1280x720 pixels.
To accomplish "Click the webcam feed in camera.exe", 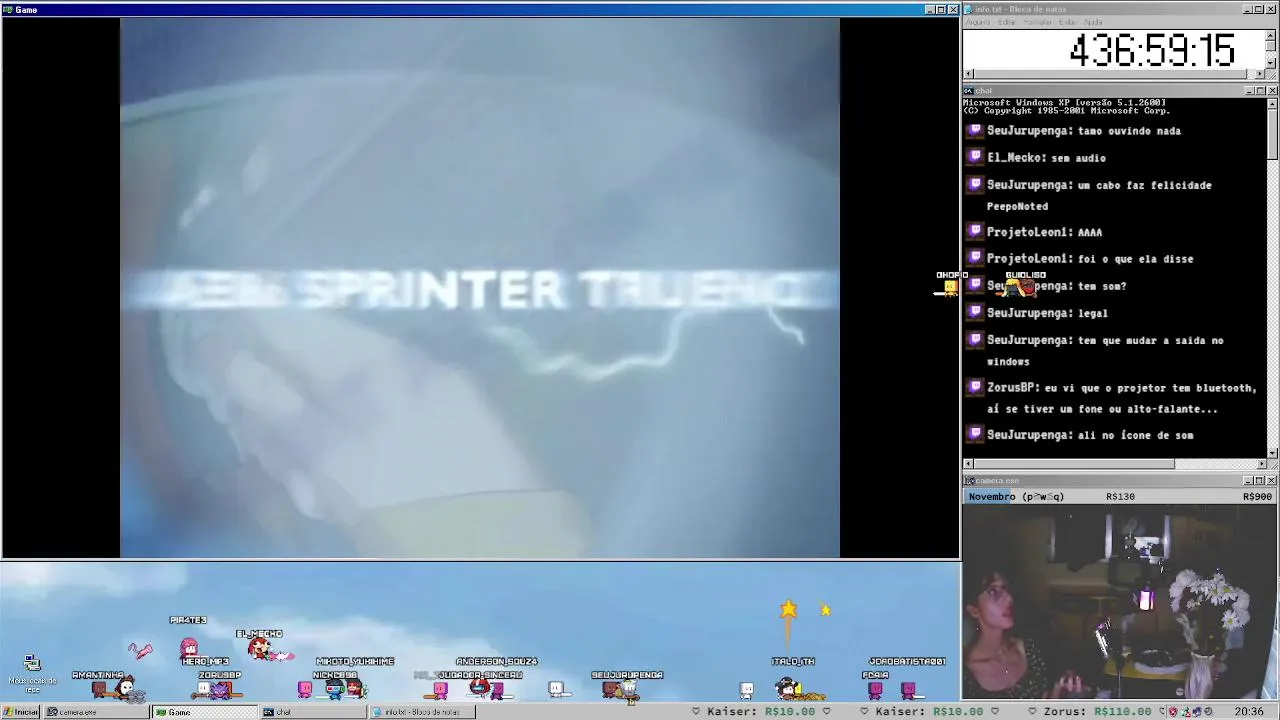I will pyautogui.click(x=1120, y=602).
